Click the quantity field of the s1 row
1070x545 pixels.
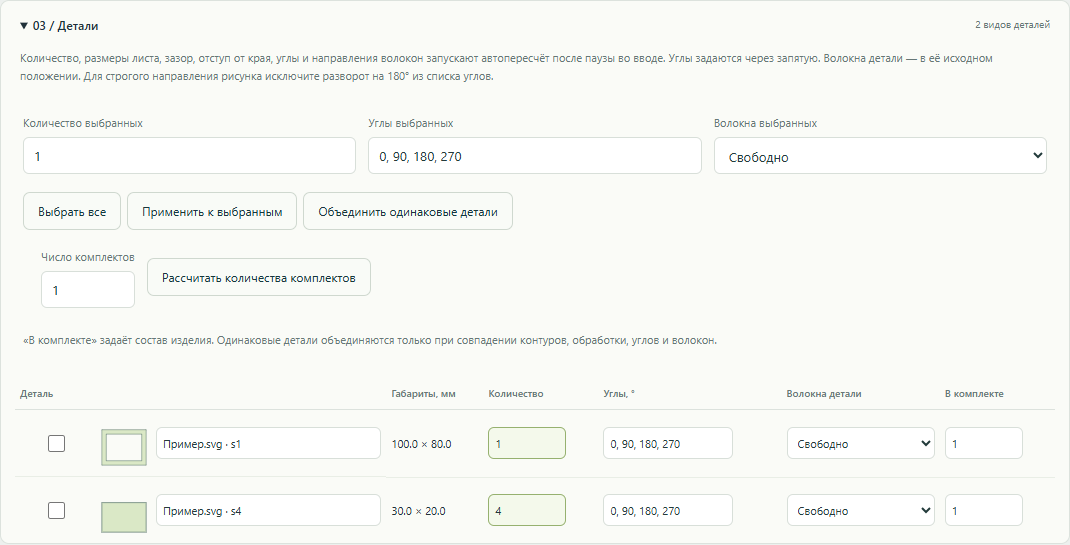(x=527, y=443)
